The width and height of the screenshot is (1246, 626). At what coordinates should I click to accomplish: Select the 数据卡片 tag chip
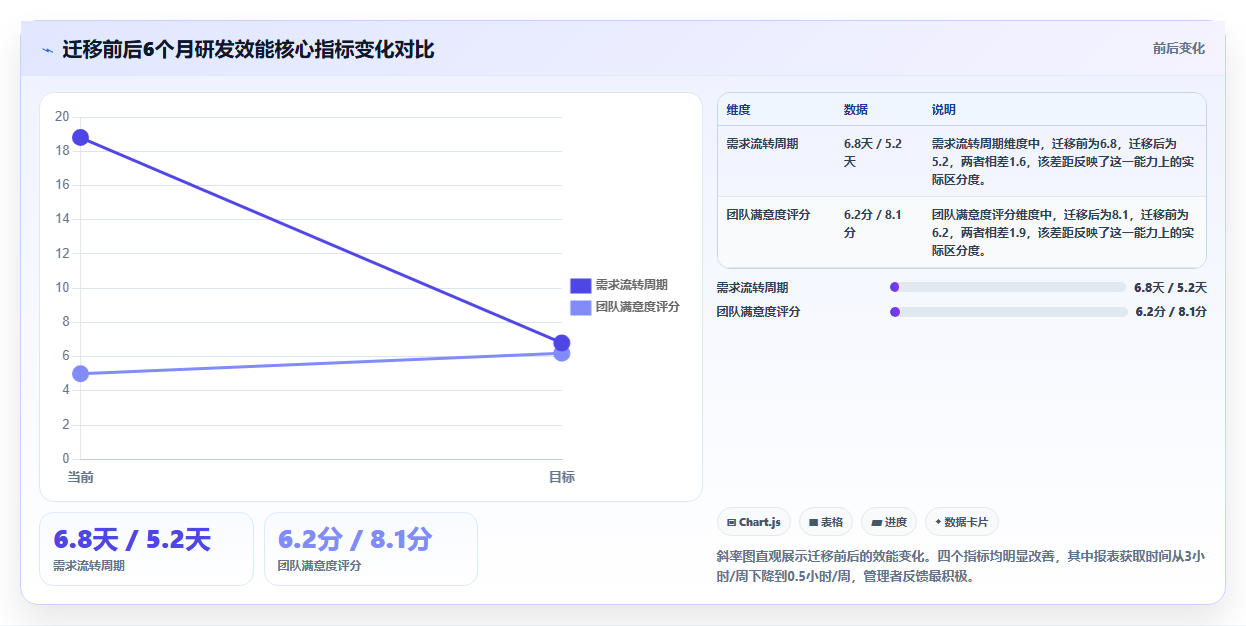point(962,522)
